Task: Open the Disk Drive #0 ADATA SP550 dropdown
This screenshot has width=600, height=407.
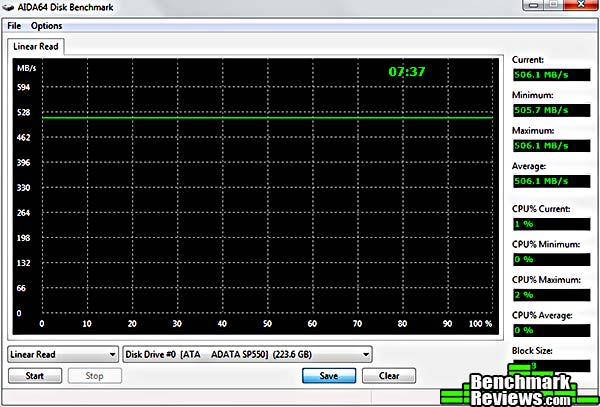Action: [x=247, y=353]
